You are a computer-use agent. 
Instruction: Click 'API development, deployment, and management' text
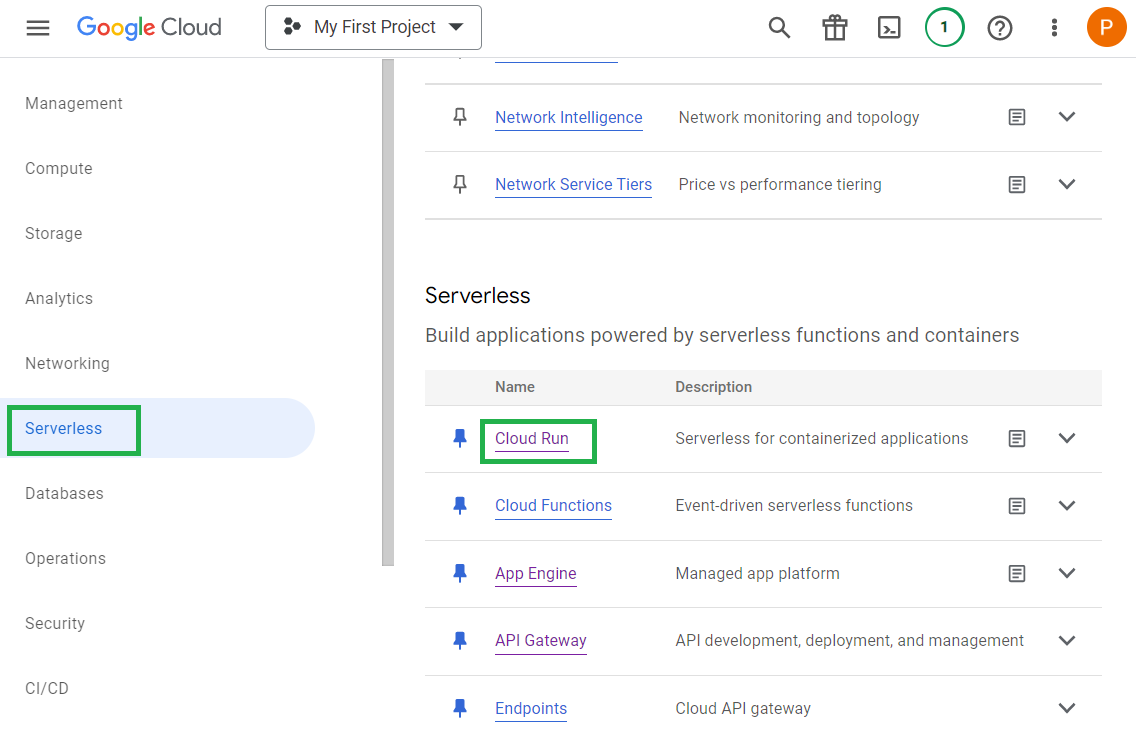850,641
